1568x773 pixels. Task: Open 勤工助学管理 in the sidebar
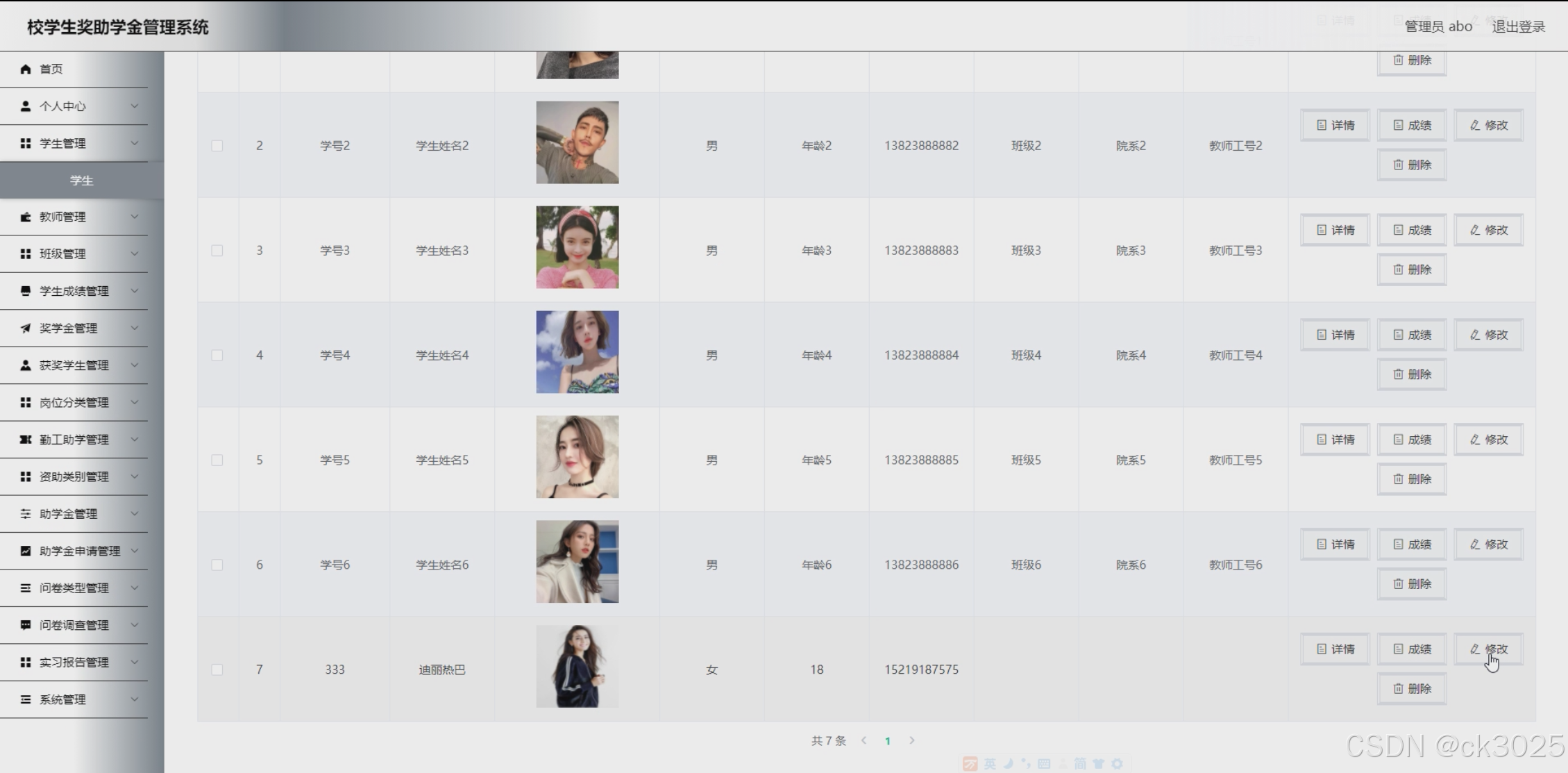click(x=74, y=440)
